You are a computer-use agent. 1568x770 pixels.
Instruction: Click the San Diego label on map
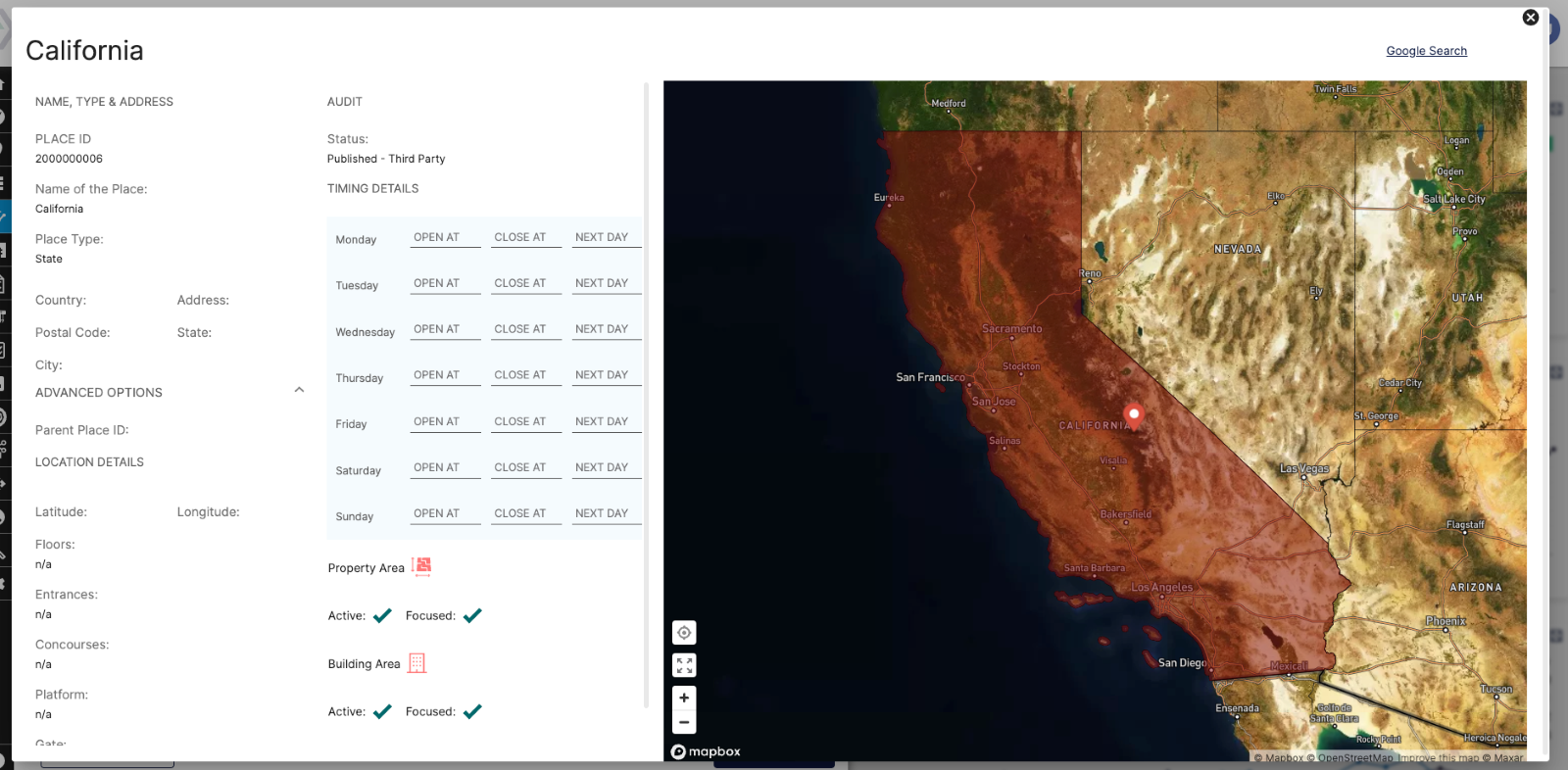[x=1182, y=663]
